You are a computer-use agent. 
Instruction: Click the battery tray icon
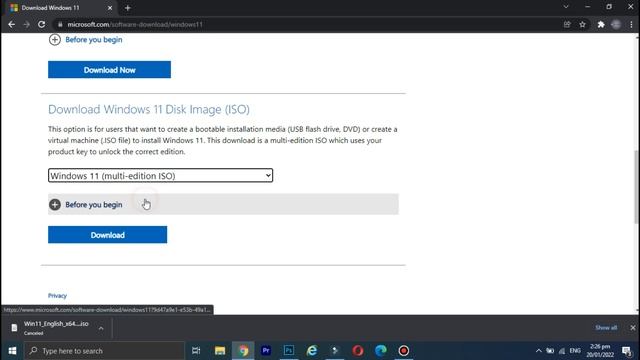pos(550,351)
